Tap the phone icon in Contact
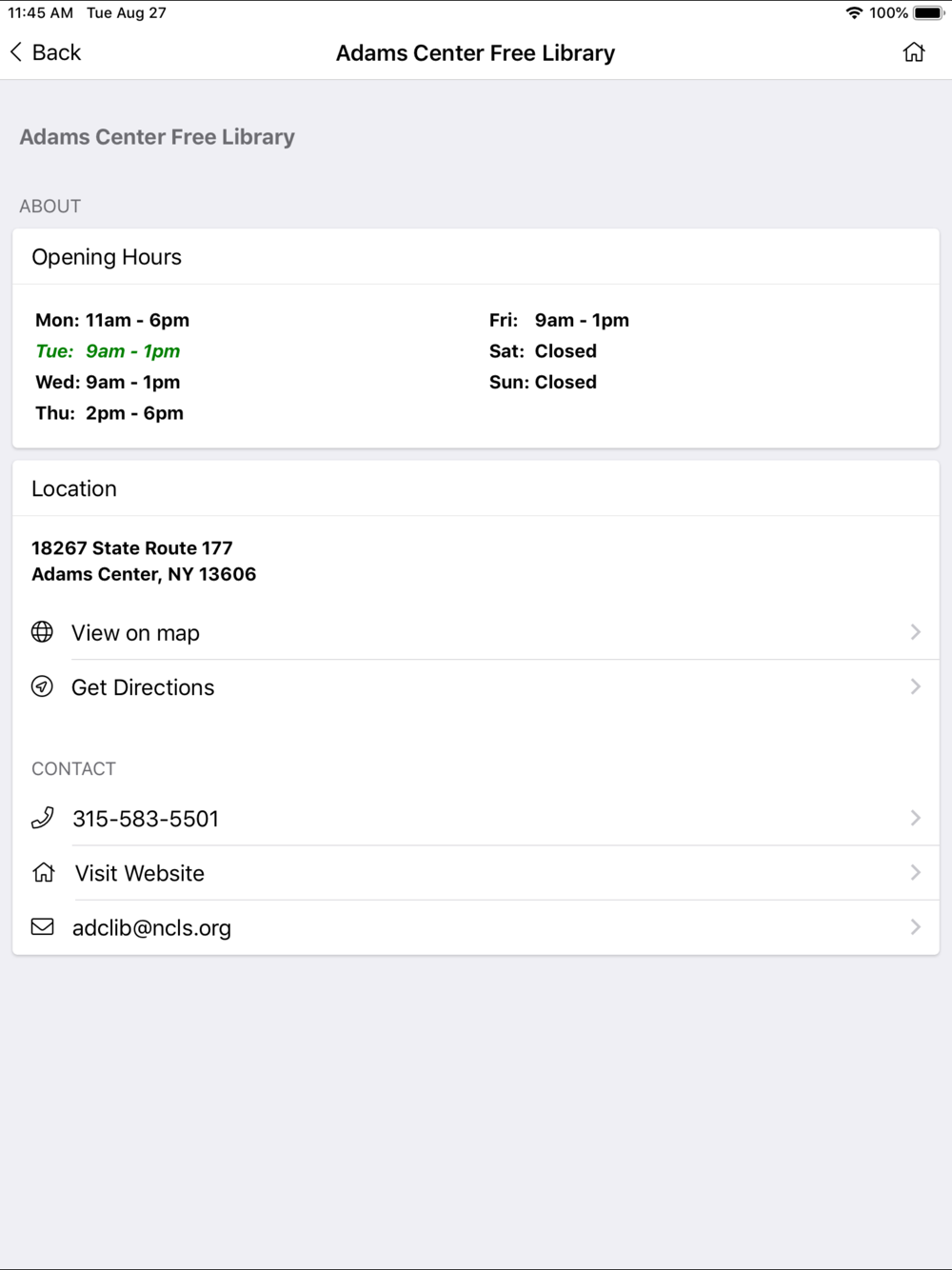Screen dimensions: 952x1270 (x=42, y=818)
